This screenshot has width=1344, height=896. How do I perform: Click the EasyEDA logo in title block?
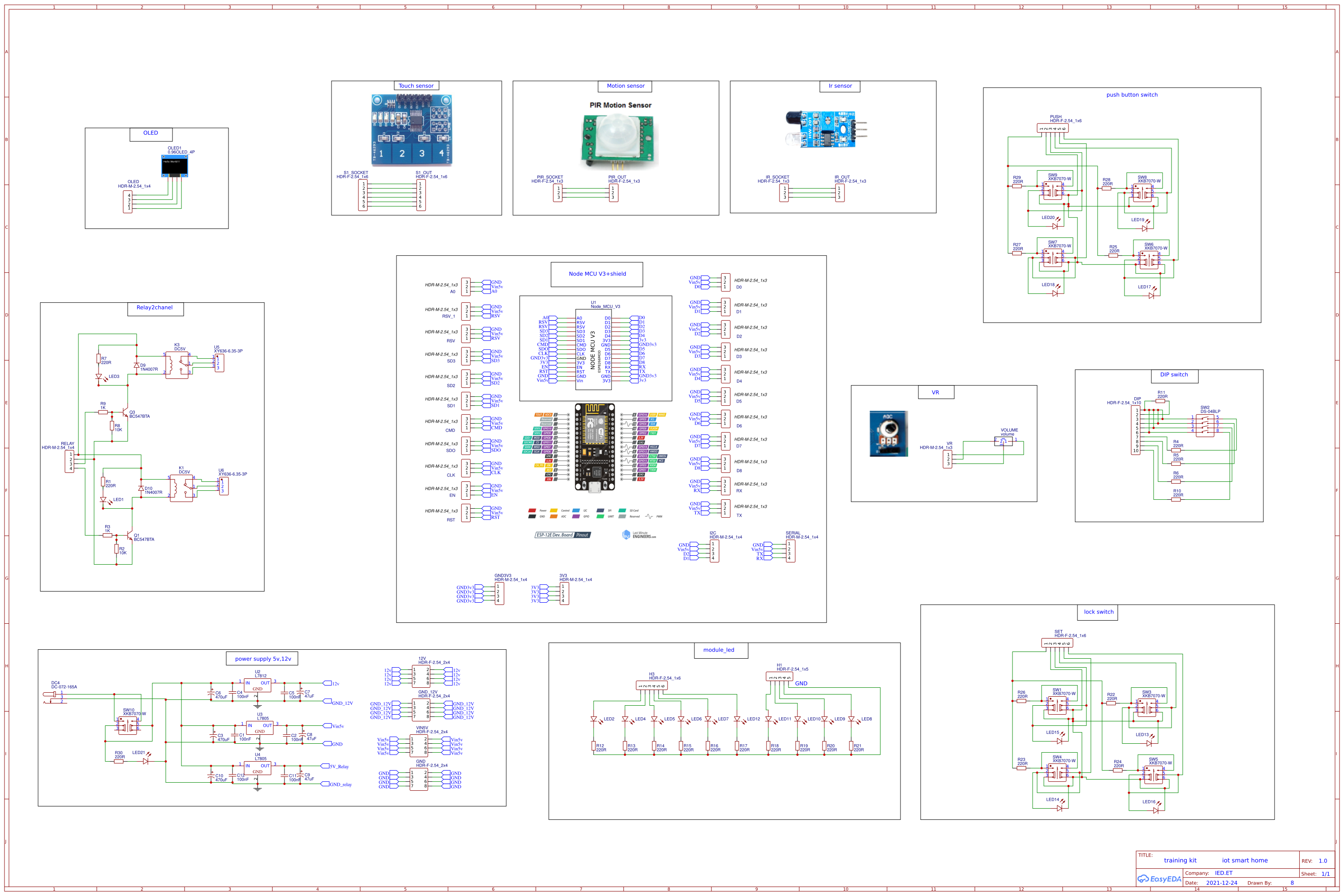click(x=1159, y=878)
